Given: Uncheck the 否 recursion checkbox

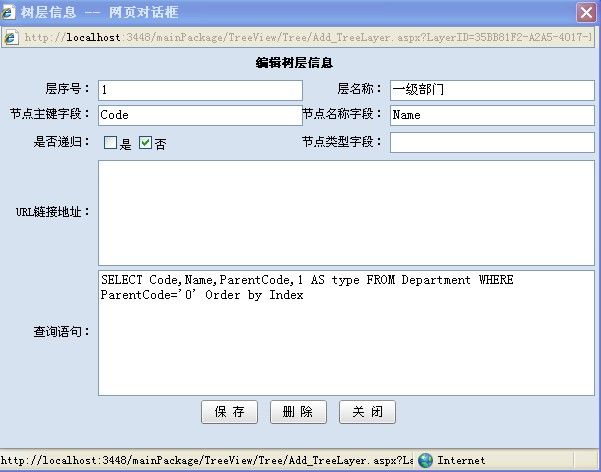Looking at the screenshot, I should click(x=145, y=143).
